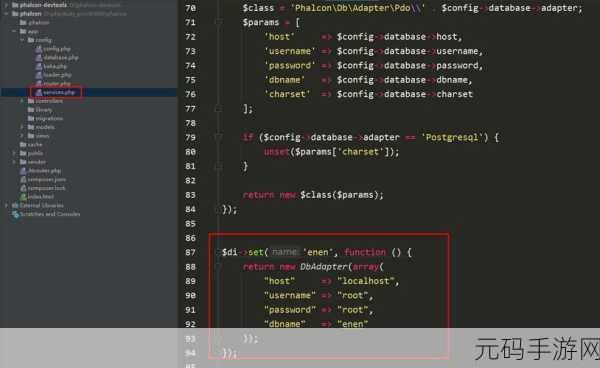Viewport: 600px width, 368px height.
Task: Click the database.php file icon
Action: 39,57
